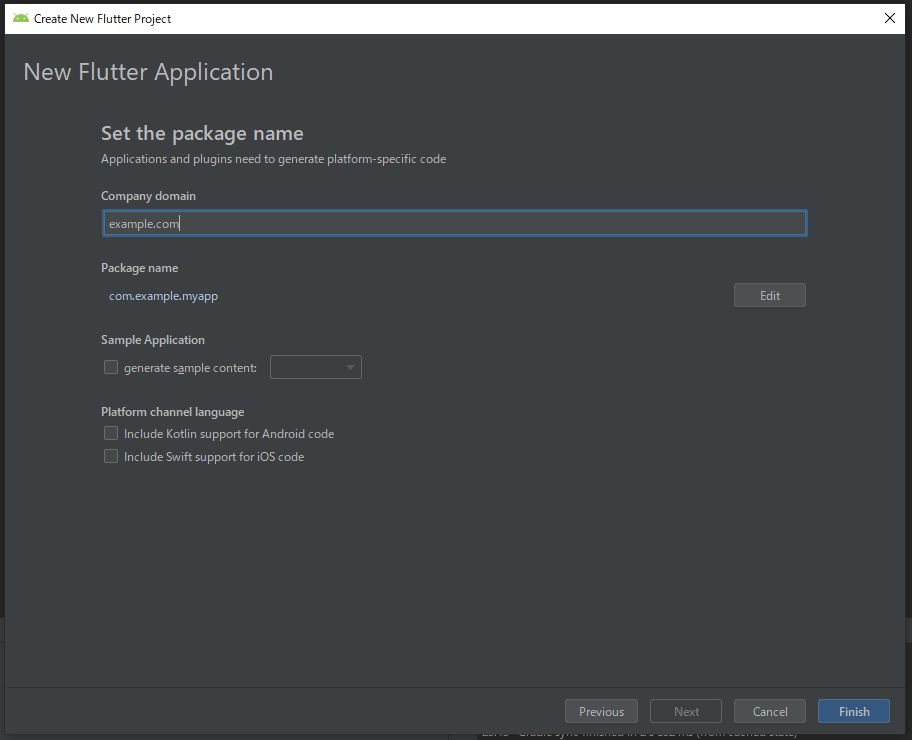Click the Set the package name heading
Screen dimensions: 912x740
tap(202, 133)
